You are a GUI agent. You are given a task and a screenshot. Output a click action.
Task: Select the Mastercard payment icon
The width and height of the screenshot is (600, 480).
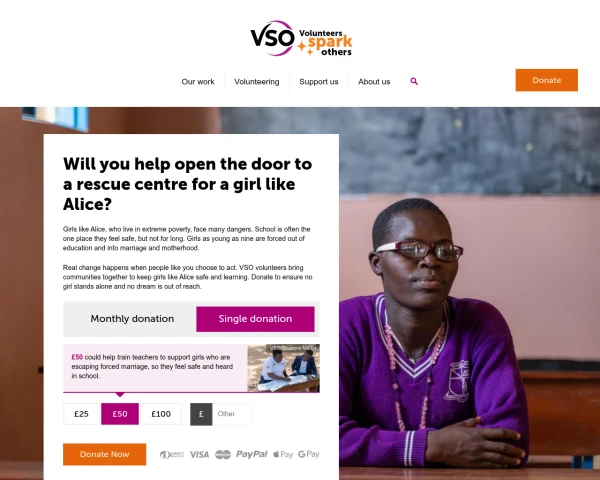coord(223,454)
